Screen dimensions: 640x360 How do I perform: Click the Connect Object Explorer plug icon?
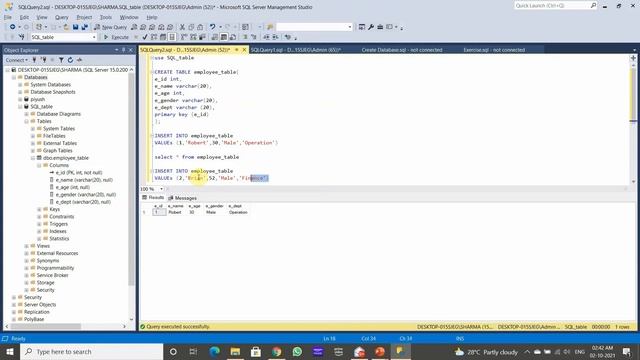(34, 60)
